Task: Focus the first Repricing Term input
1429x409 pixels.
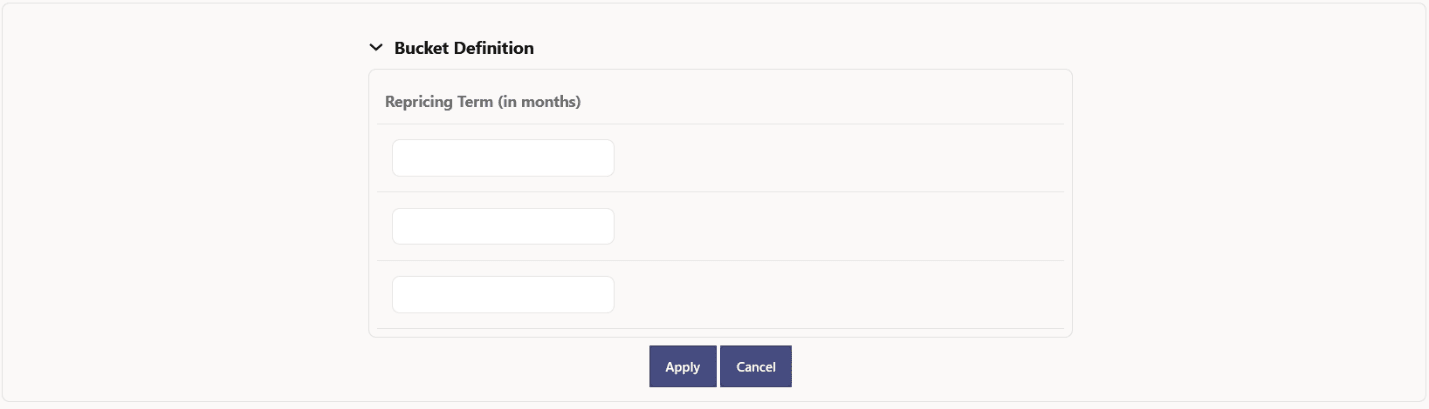Action: click(x=503, y=158)
